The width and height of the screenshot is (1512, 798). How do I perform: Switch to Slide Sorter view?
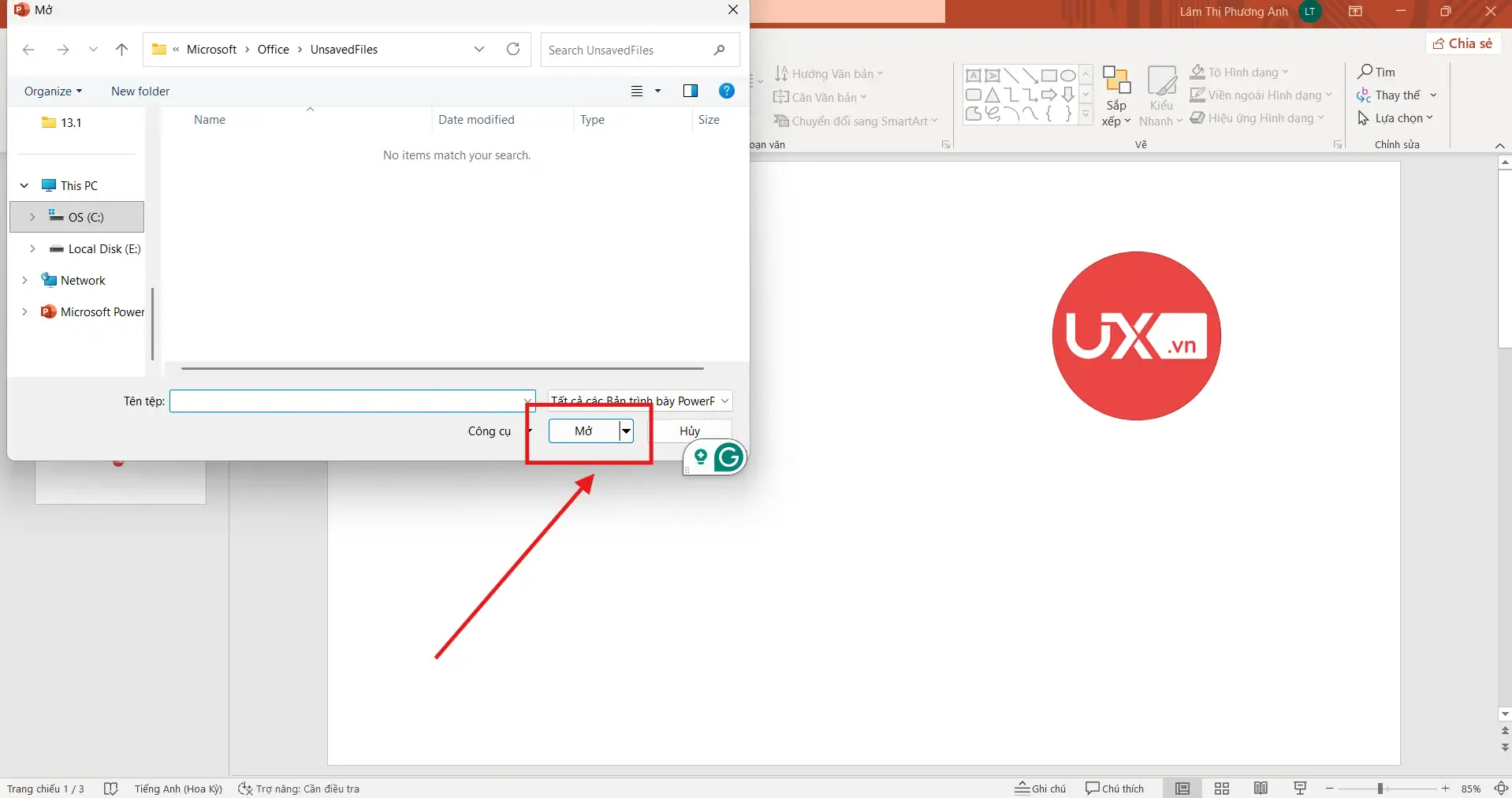click(1222, 788)
